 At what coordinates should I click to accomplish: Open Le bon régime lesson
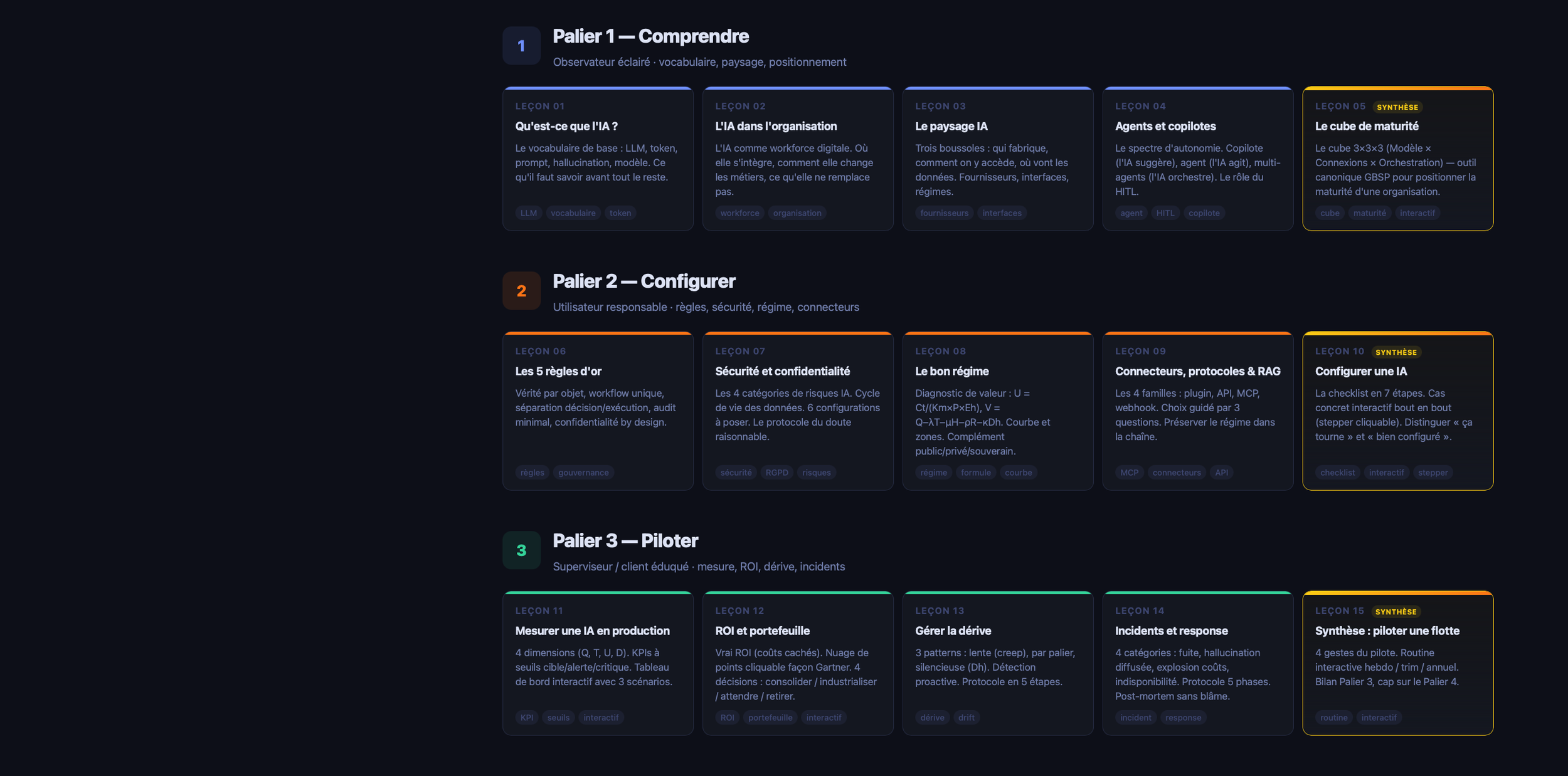(x=998, y=411)
